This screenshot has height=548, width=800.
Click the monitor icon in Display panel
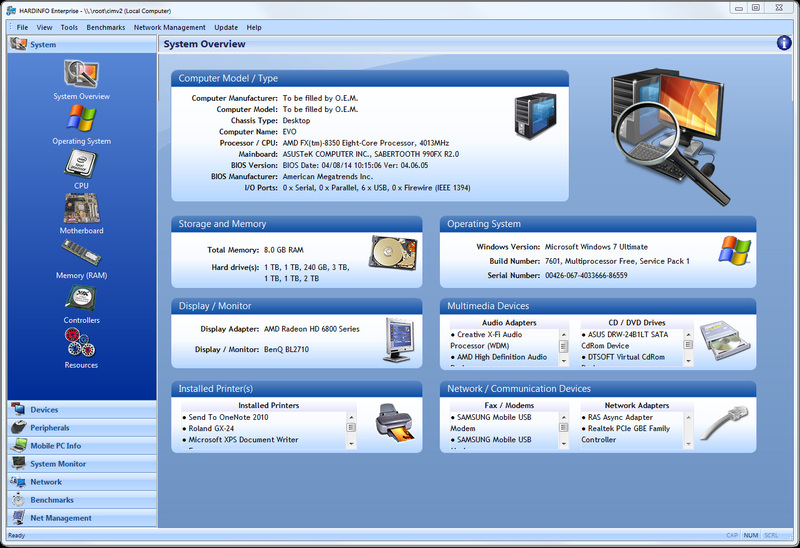pos(399,340)
